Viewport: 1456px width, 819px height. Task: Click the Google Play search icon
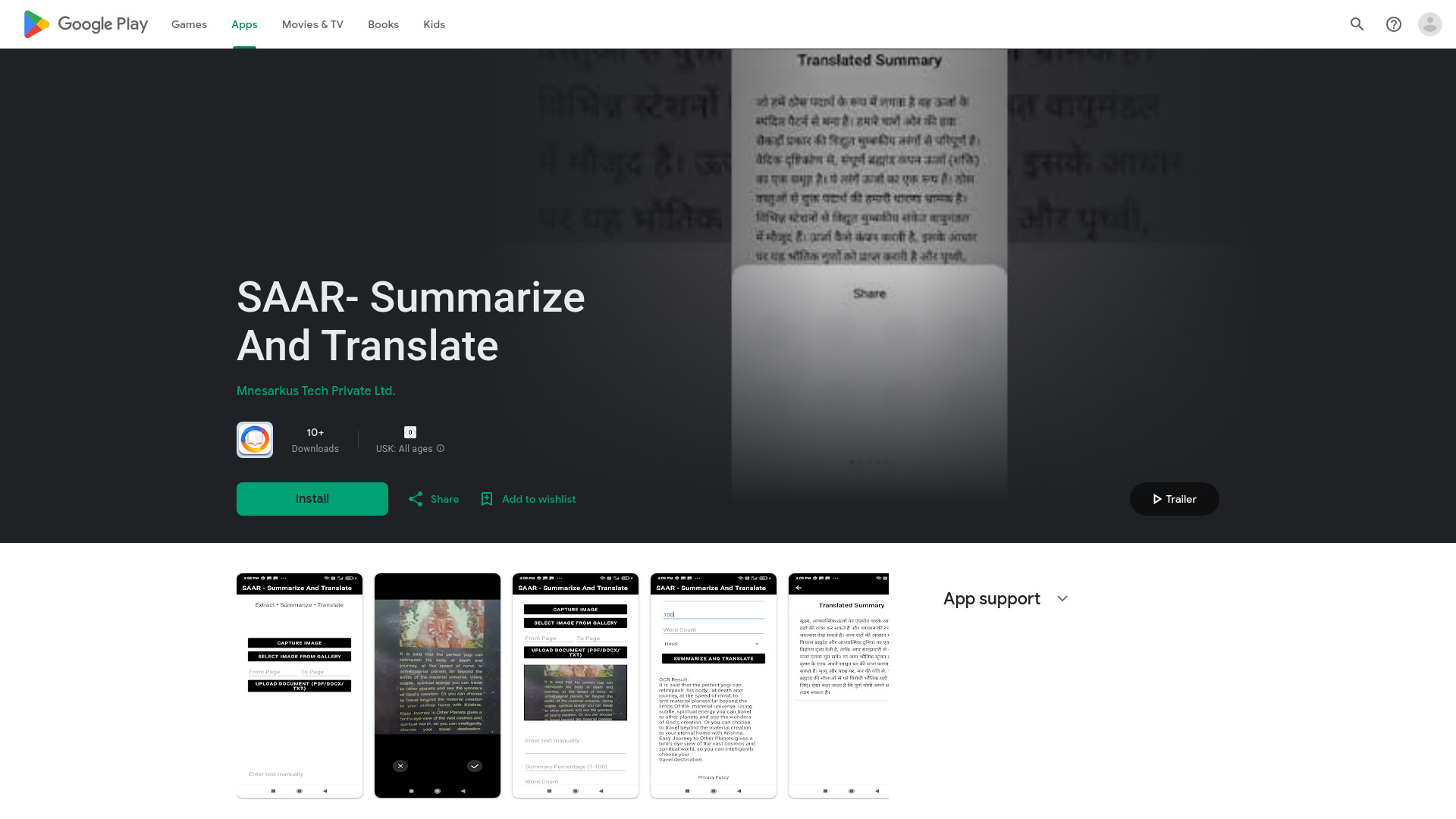[1358, 24]
